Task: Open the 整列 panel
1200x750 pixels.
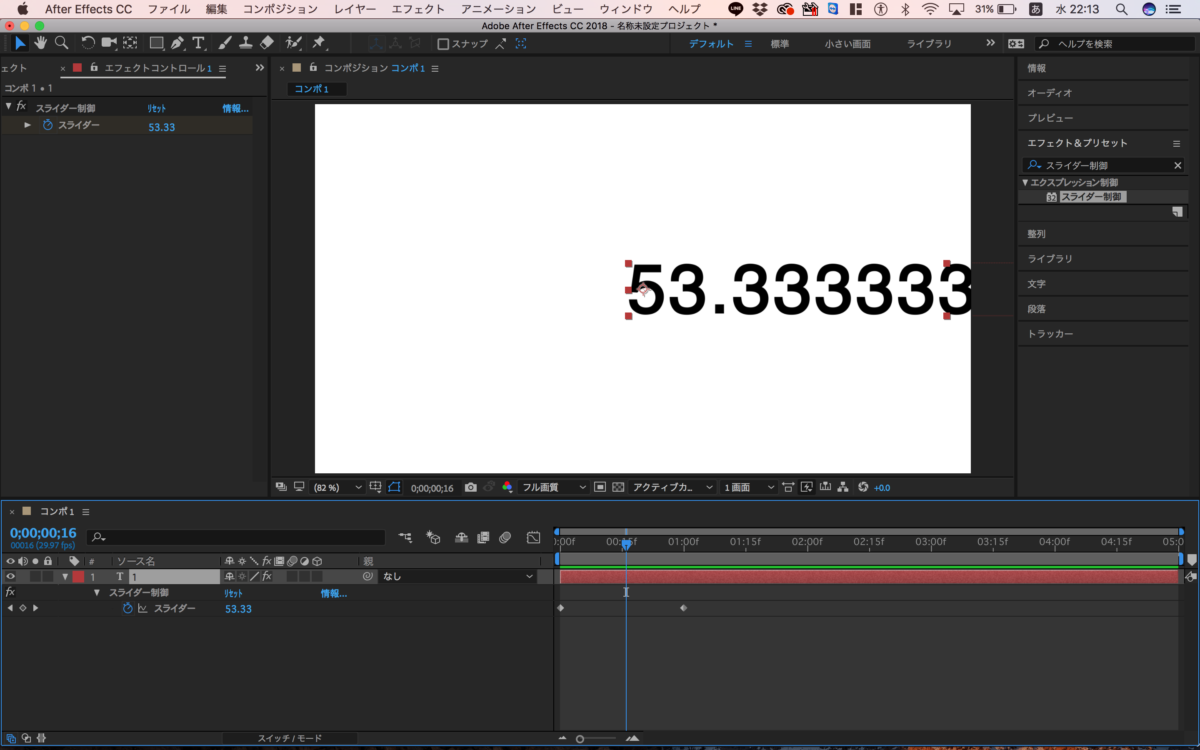Action: tap(1036, 233)
